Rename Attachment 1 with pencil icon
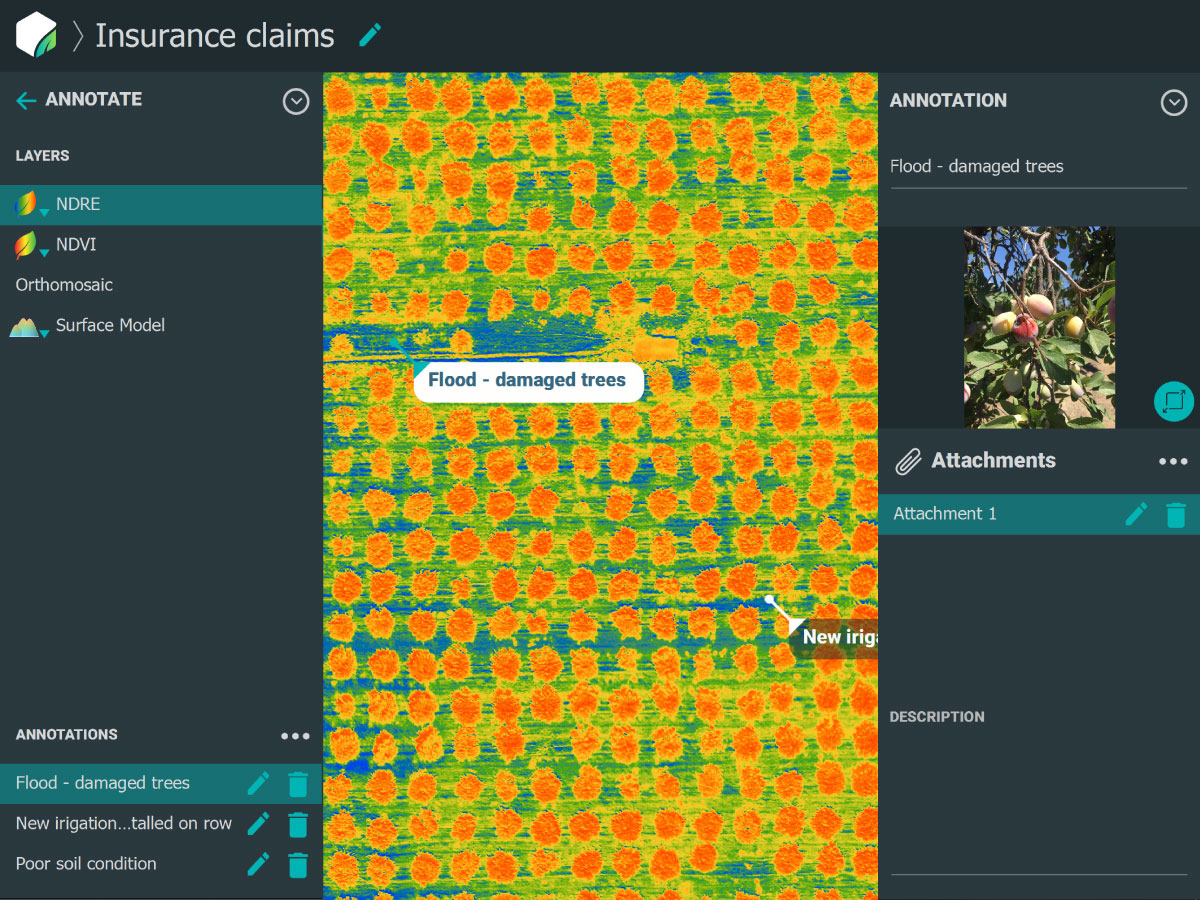 (x=1136, y=514)
